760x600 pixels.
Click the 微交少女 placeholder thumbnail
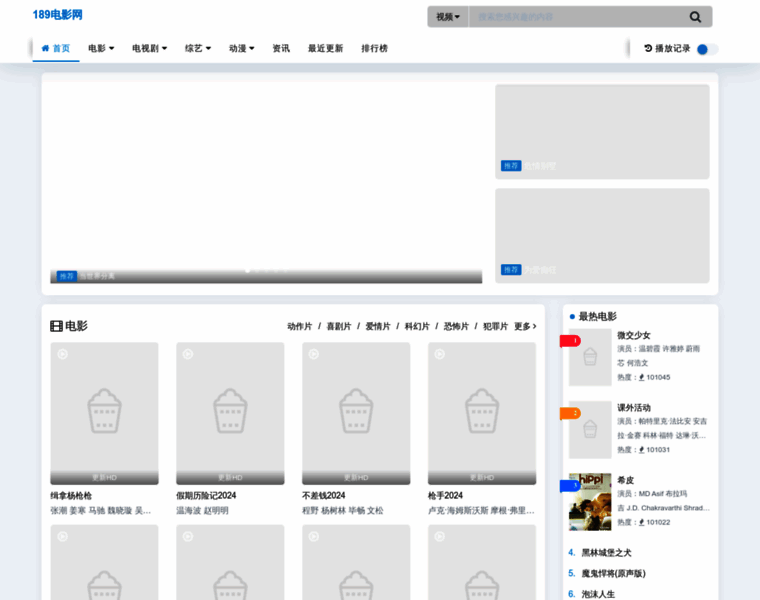click(590, 357)
